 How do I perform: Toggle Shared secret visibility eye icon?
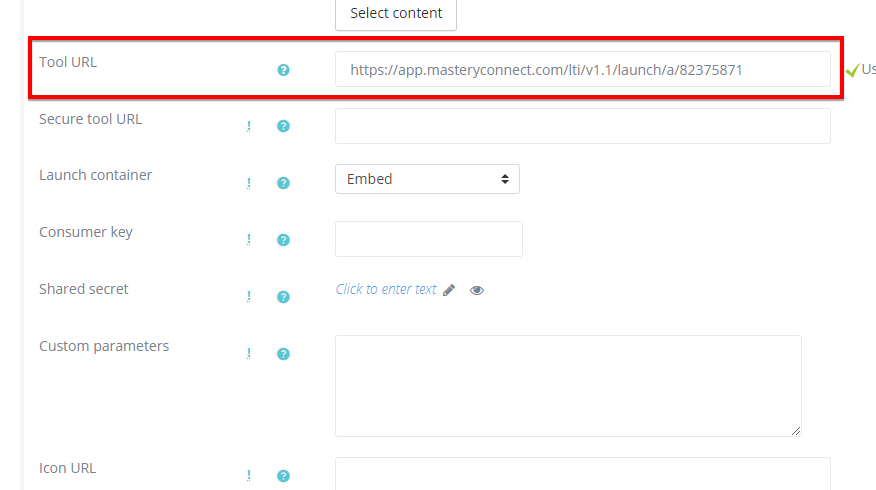pos(477,290)
